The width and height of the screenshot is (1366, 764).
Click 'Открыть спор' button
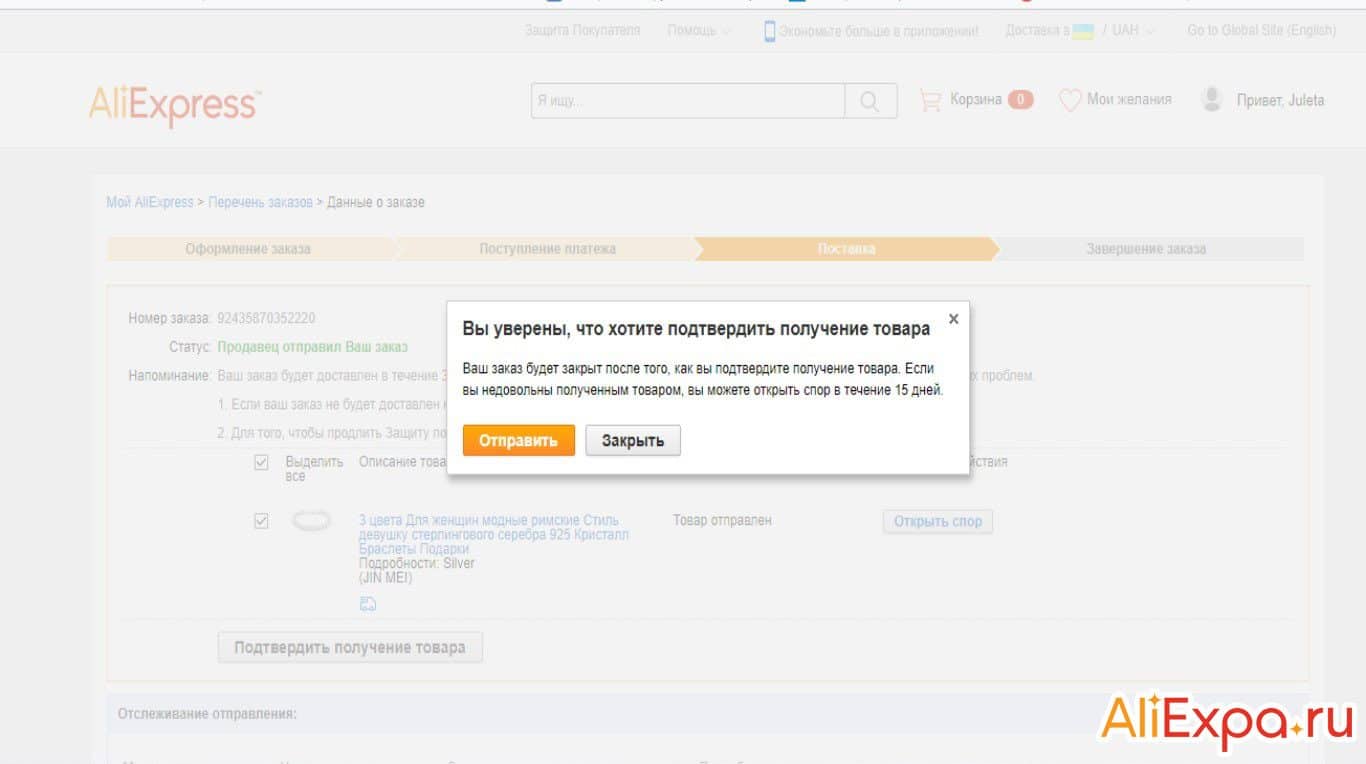click(x=937, y=521)
